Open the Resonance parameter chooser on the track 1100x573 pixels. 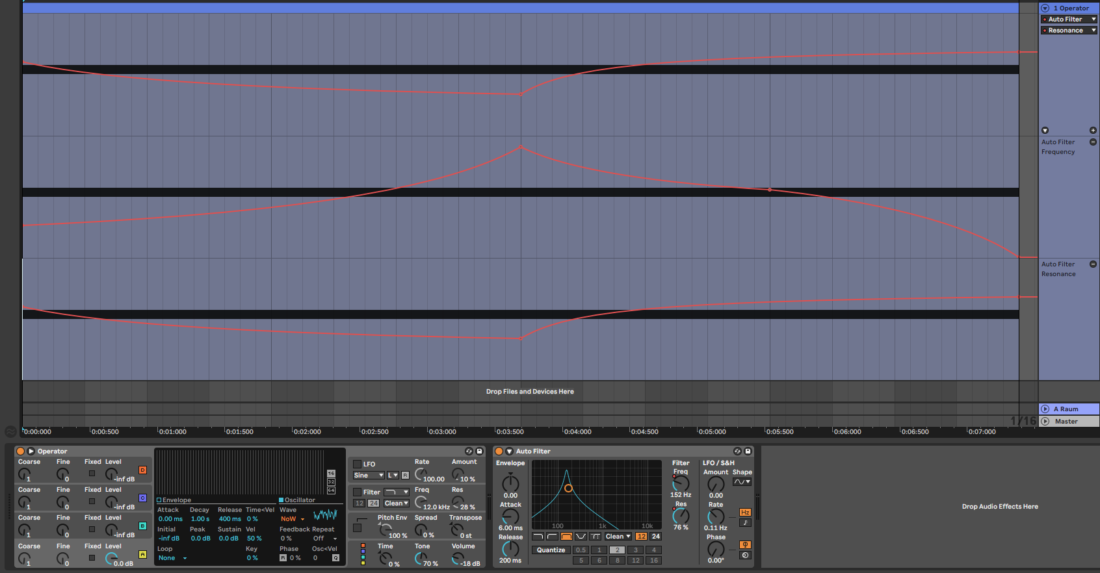[1069, 30]
